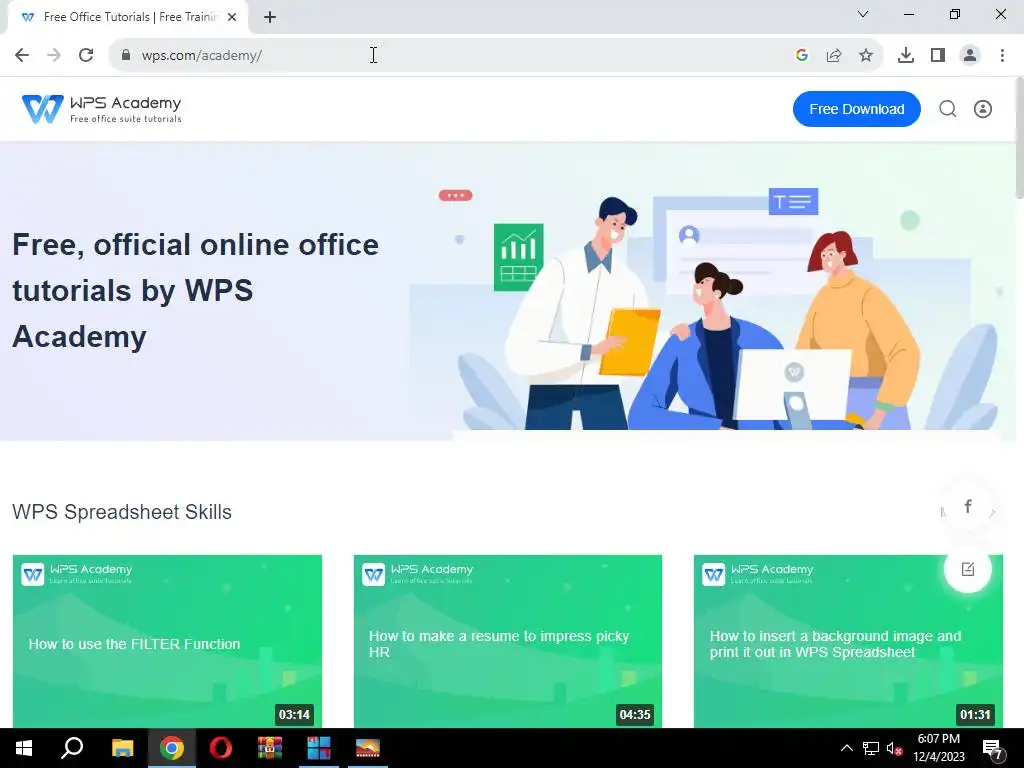The image size is (1024, 768).
Task: Open the WPS Academy user account icon
Action: point(983,109)
